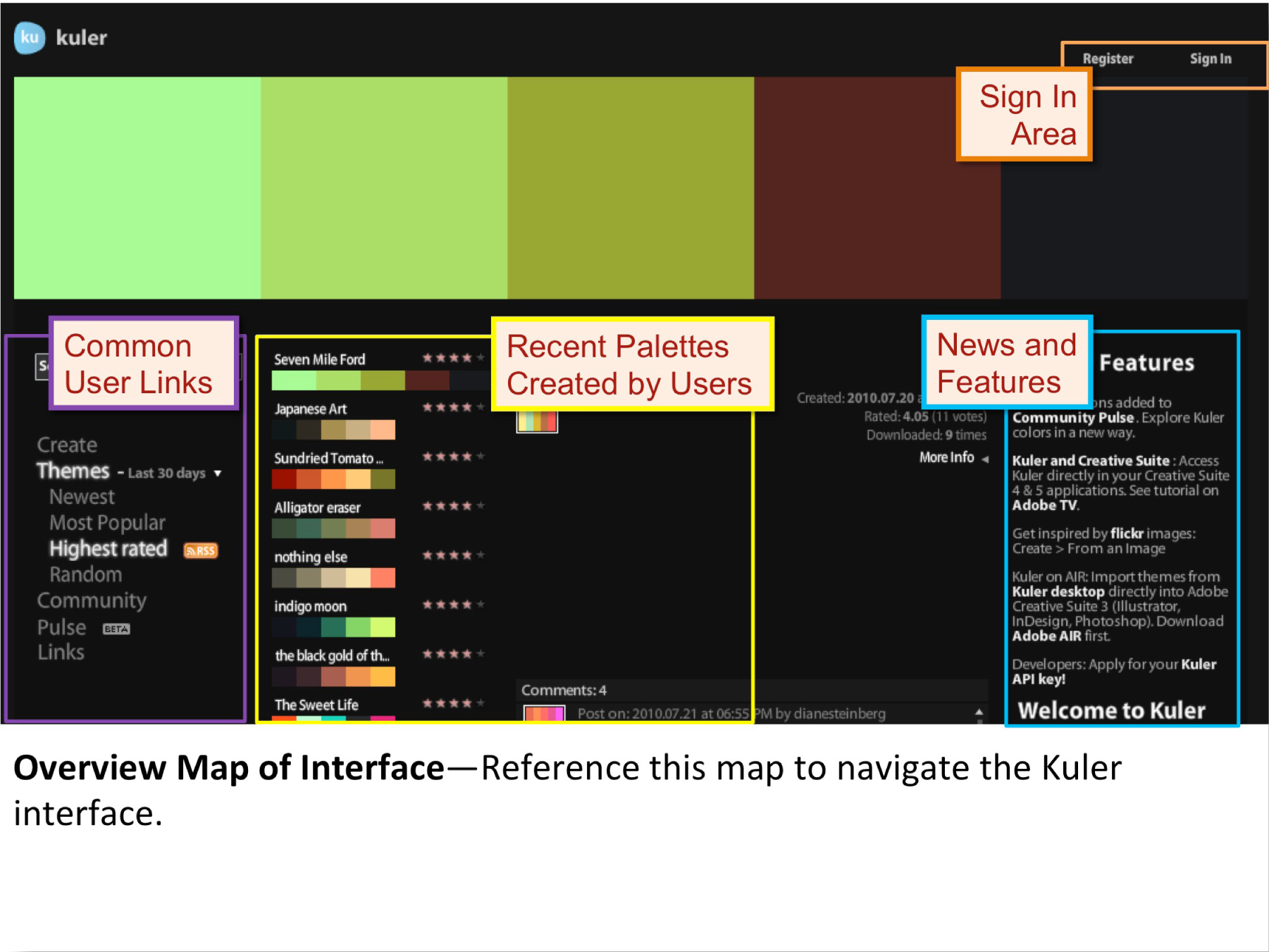The image size is (1269, 952).
Task: Select Highest rated themes
Action: (x=108, y=549)
